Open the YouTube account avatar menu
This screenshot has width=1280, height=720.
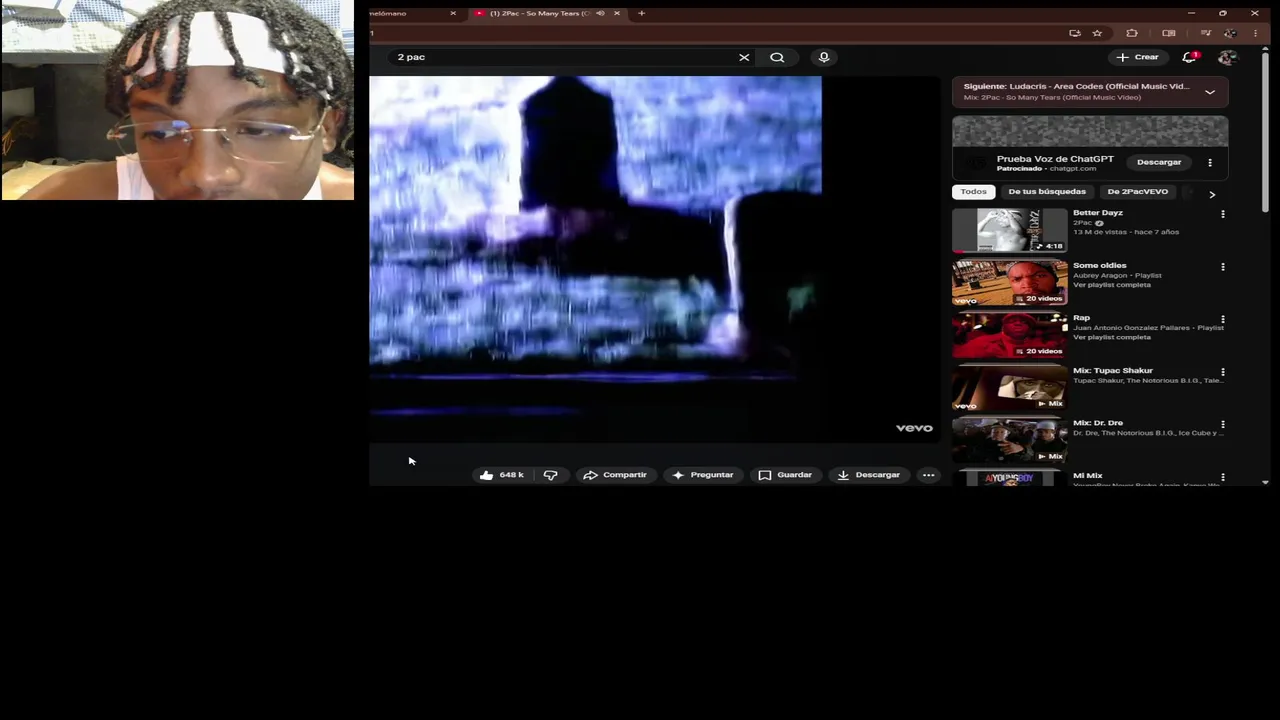point(1227,58)
